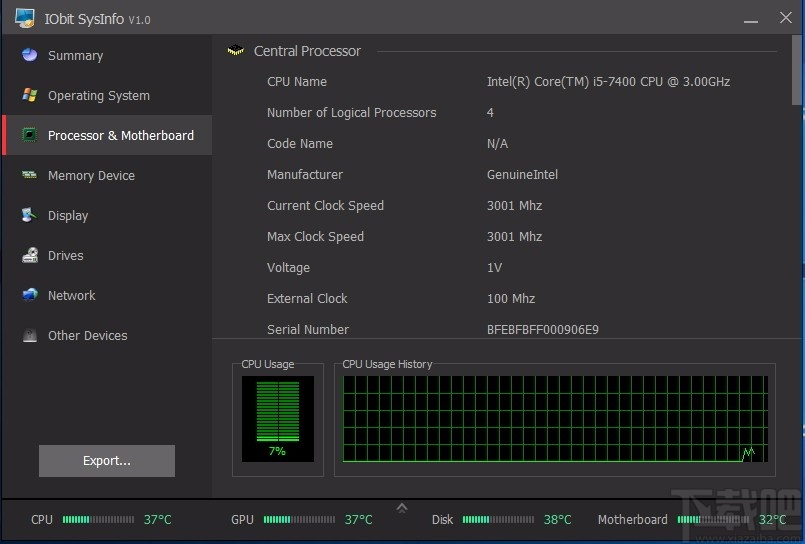Screen dimensions: 805x544
Task: Click the GPU temperature level bar
Action: (x=299, y=520)
